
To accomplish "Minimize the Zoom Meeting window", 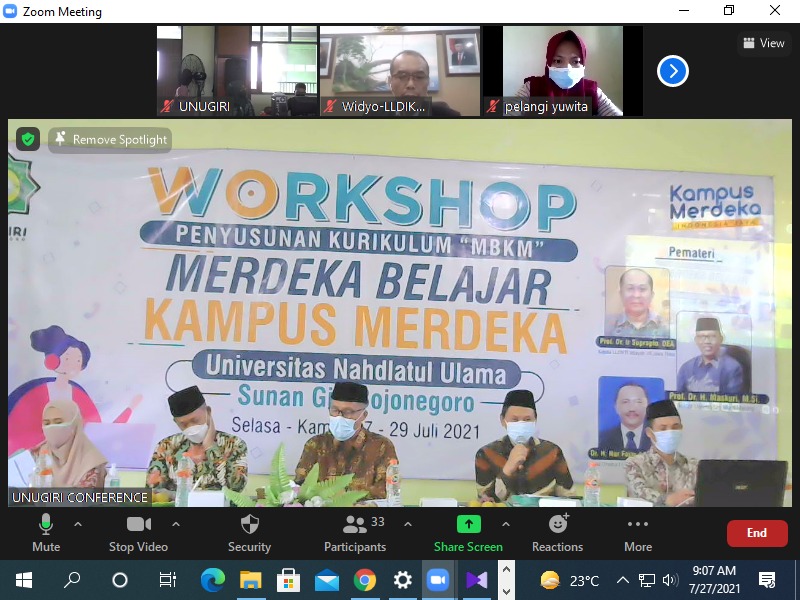I will (x=684, y=11).
